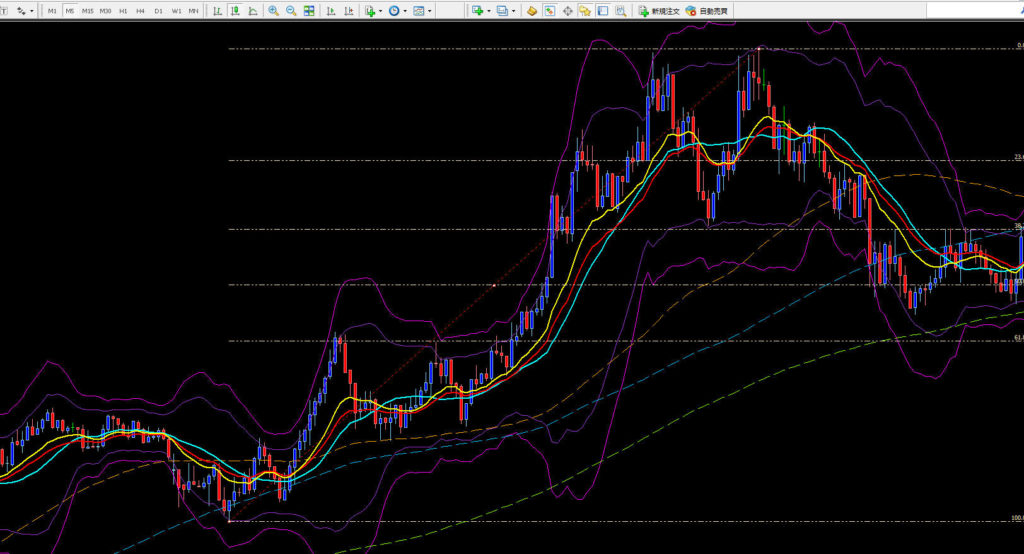Switch chart to H4 timeframe

point(140,11)
